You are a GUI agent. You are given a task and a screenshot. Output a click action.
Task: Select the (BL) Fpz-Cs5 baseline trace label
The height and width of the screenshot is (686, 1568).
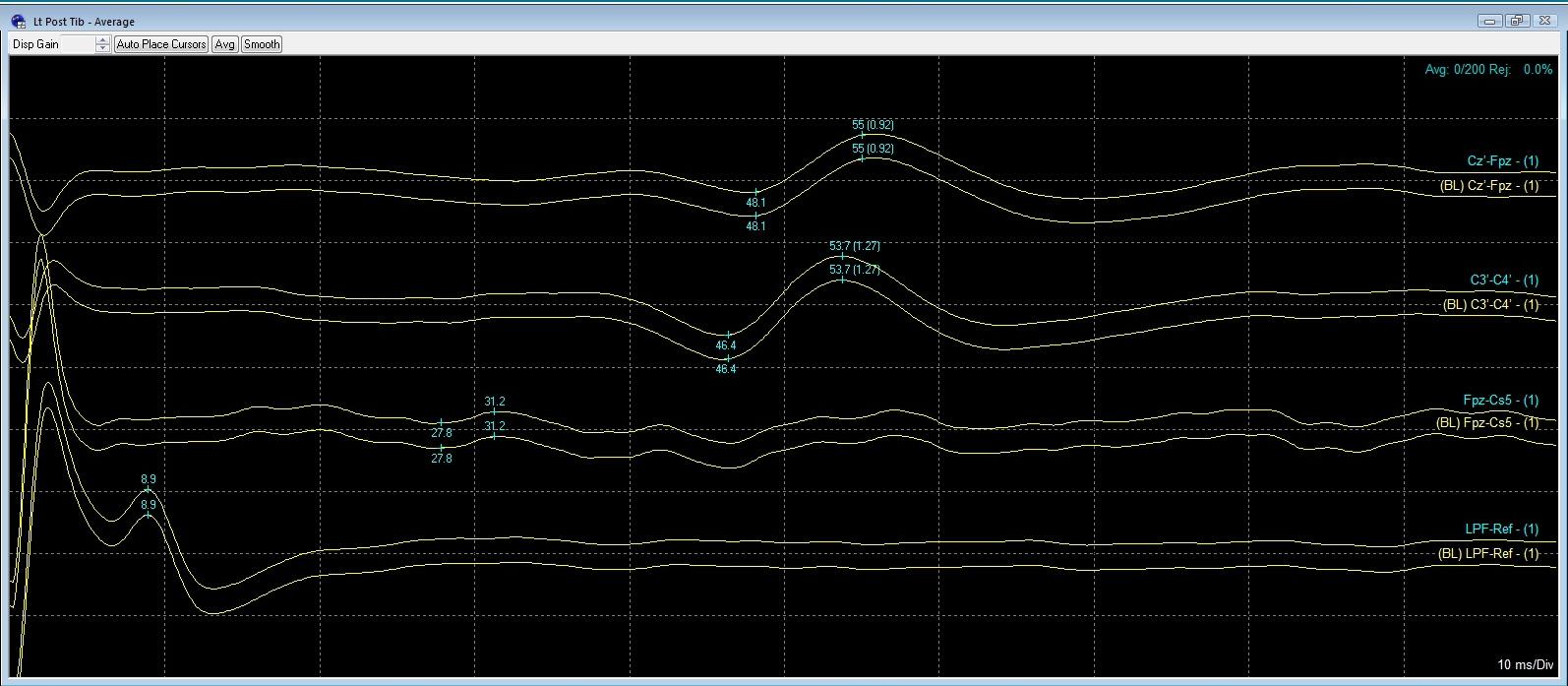(x=1487, y=423)
